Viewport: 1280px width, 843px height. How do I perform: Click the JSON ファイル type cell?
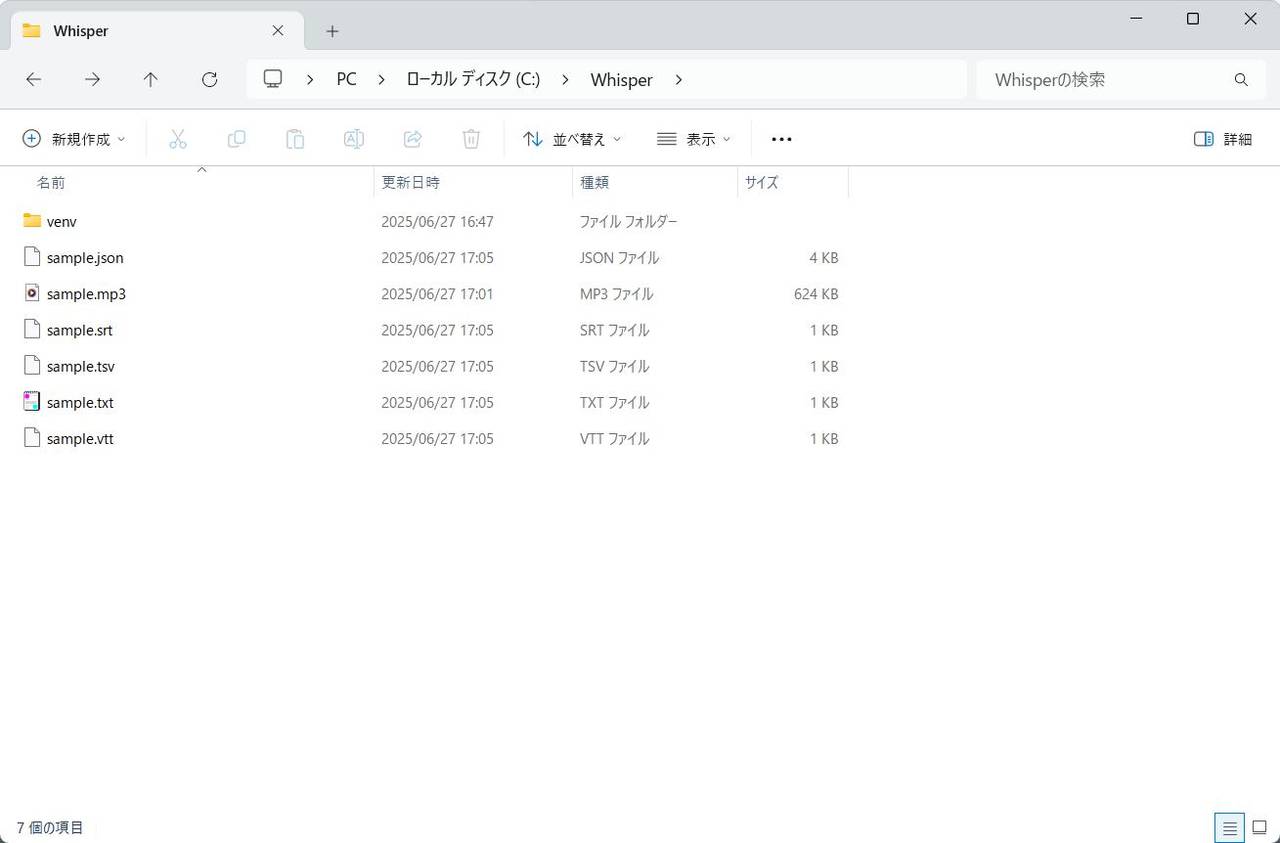[619, 258]
